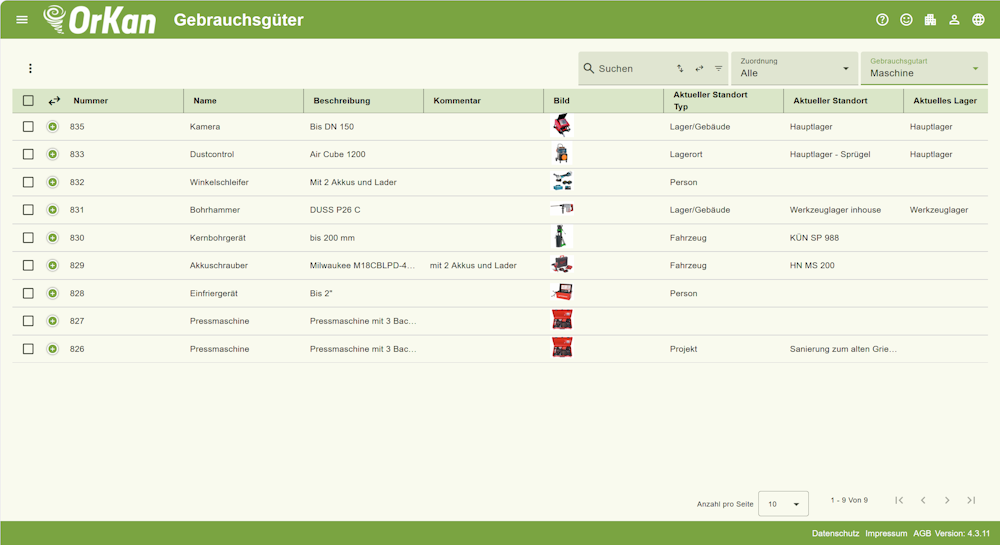Tick the select-all checkbox in table header
Screen dimensions: 1000x545
(x=28, y=101)
